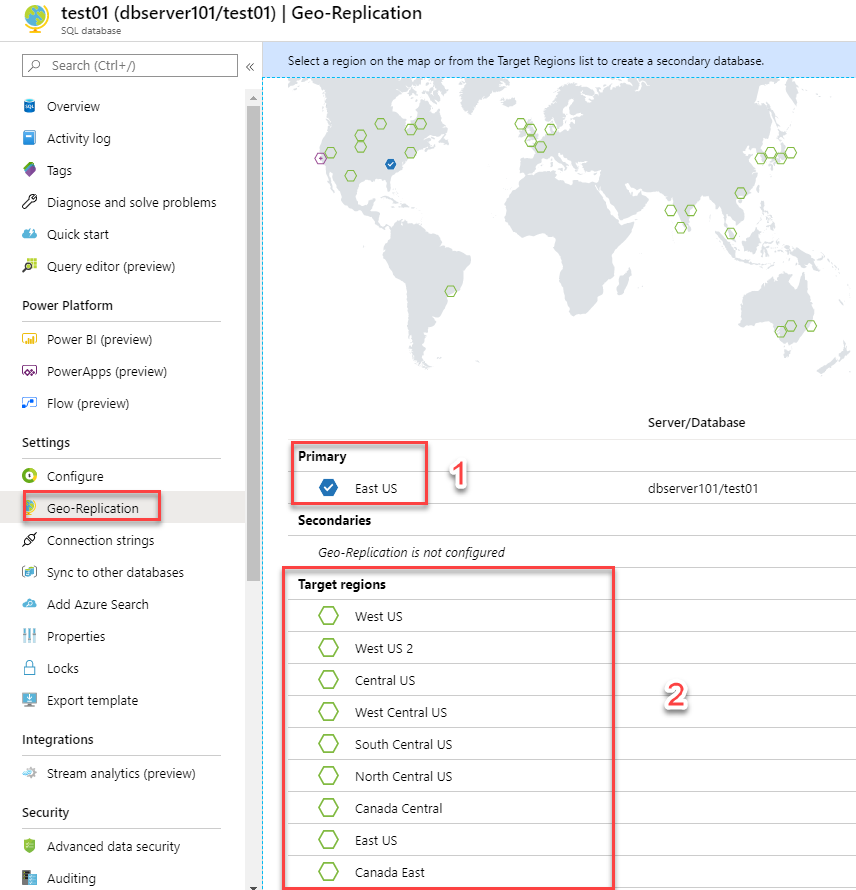
Task: Click the sidebar scroll up arrow
Action: 253,98
